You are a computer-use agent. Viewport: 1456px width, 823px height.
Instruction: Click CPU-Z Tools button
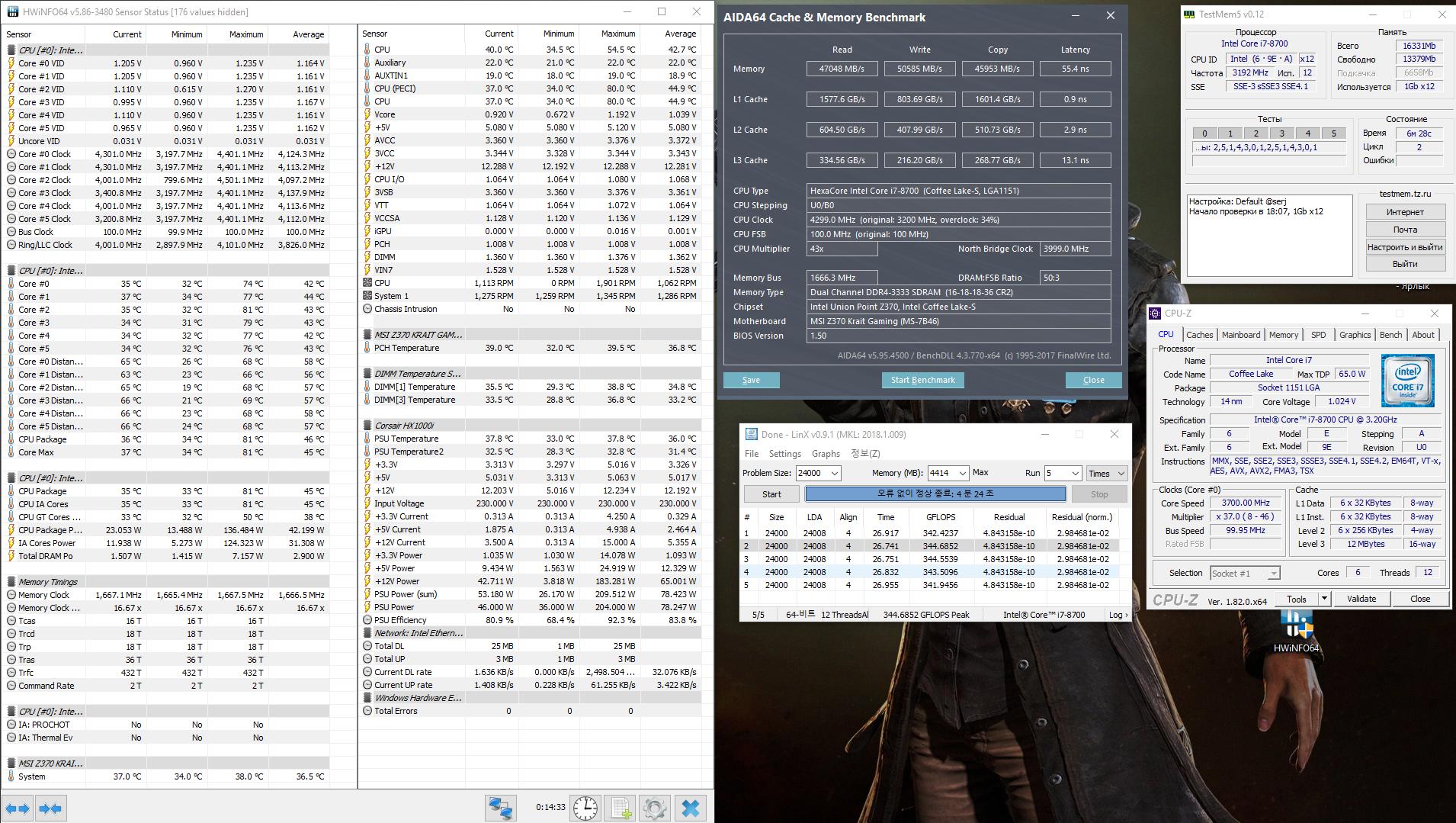(x=1297, y=599)
